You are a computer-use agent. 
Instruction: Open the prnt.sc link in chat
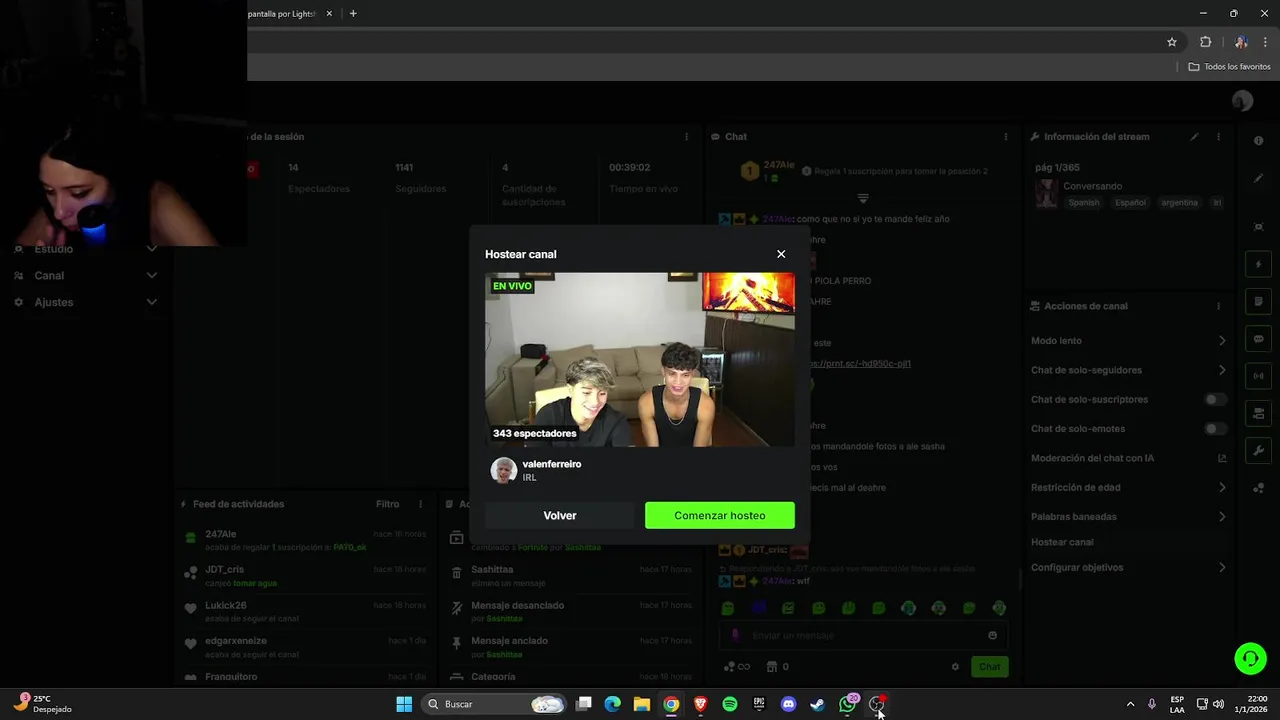tap(860, 364)
